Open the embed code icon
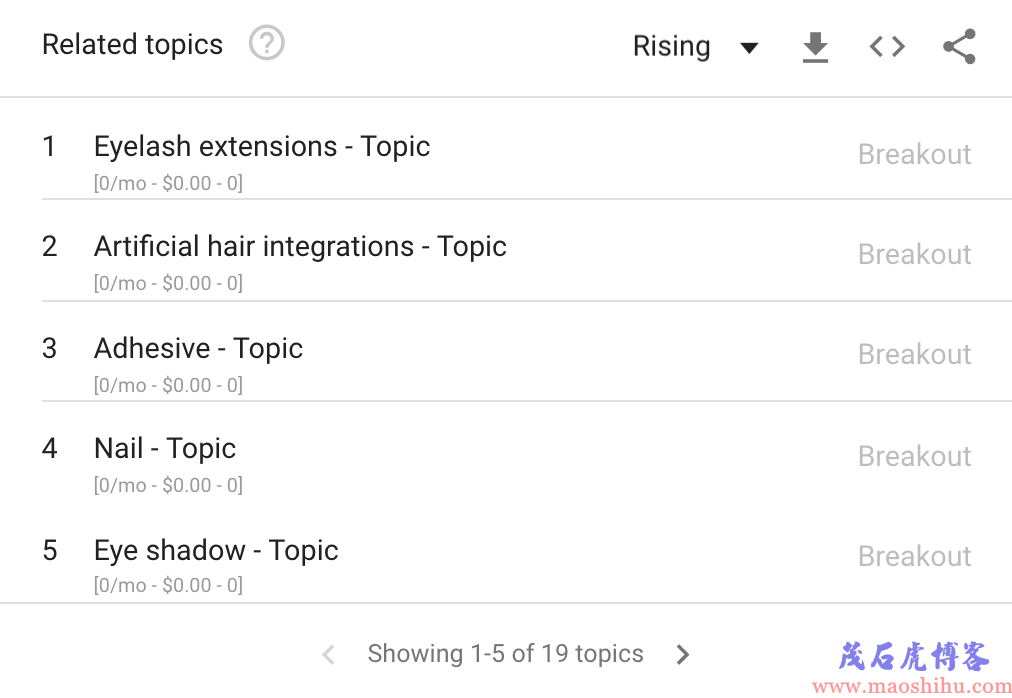Viewport: 1012px width, 698px height. (x=887, y=46)
